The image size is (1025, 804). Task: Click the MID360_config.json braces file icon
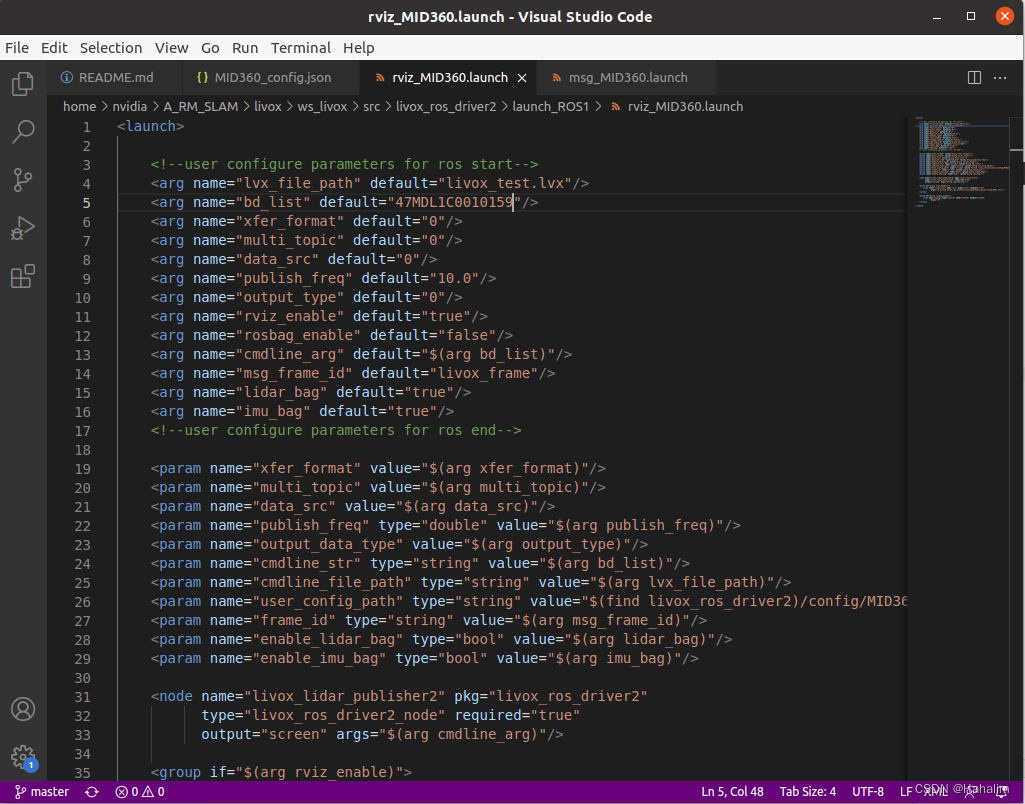[203, 78]
